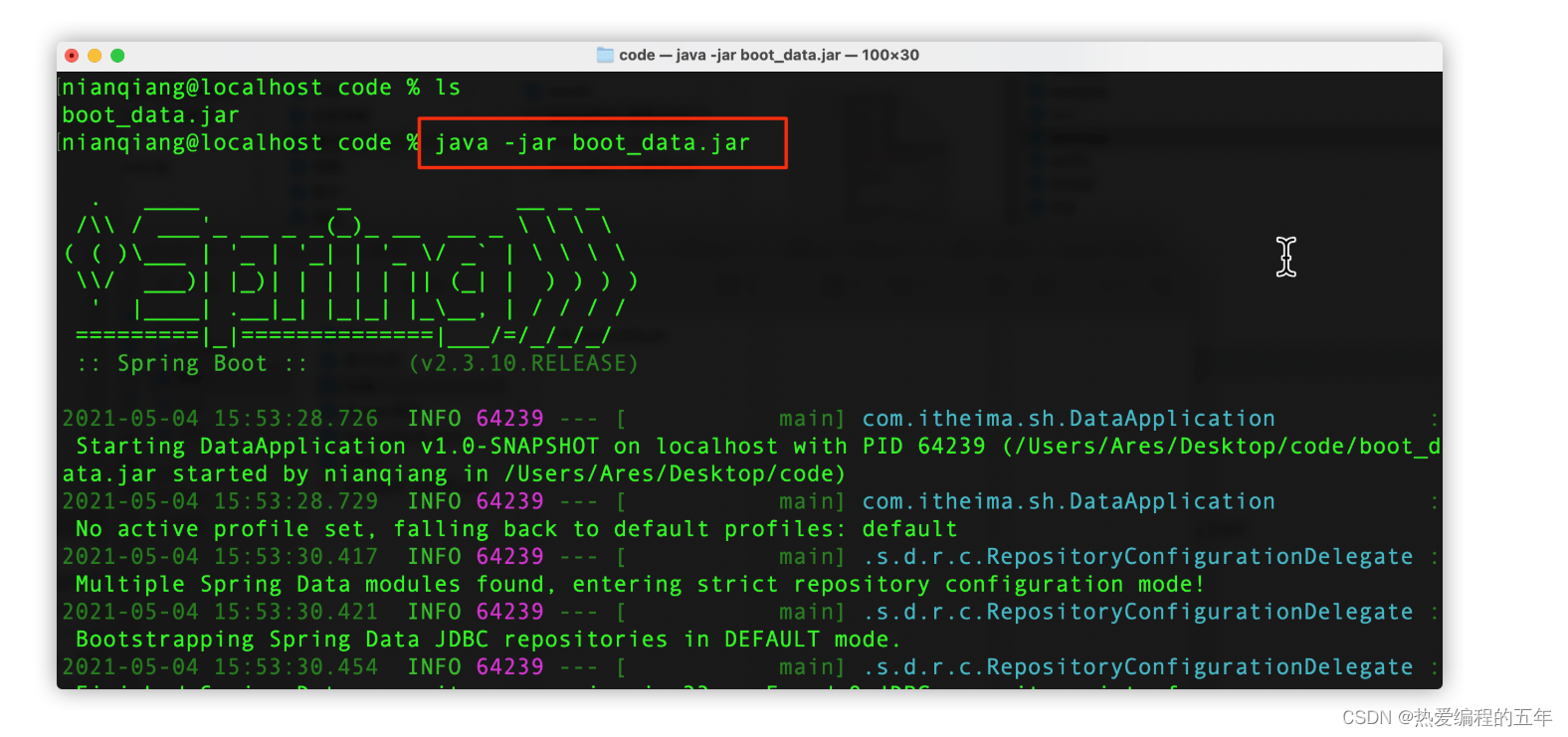Click the path '/Users/Ares/Desktop/code)' in the log

[x=675, y=474]
